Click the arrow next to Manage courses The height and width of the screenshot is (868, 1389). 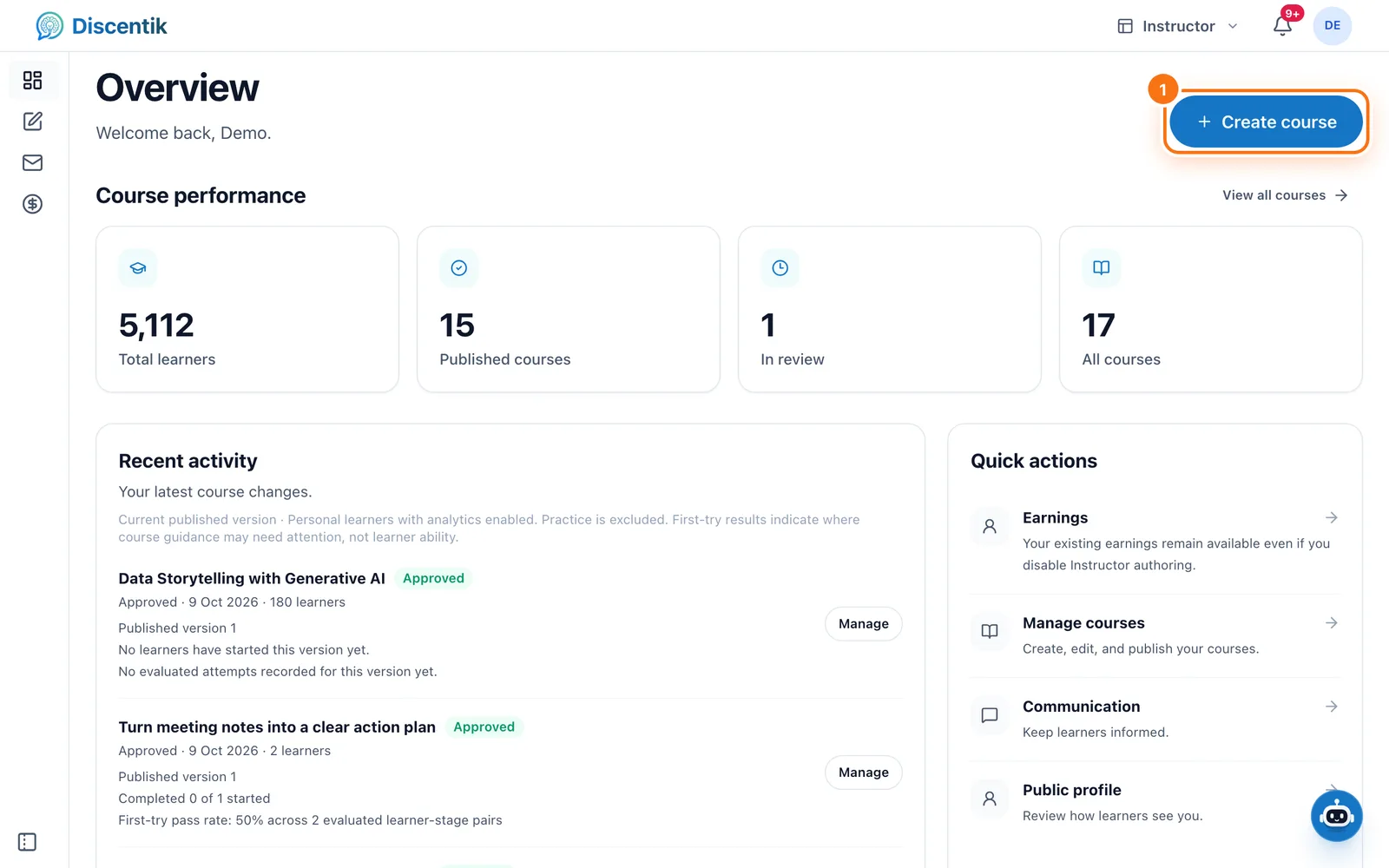[1332, 623]
